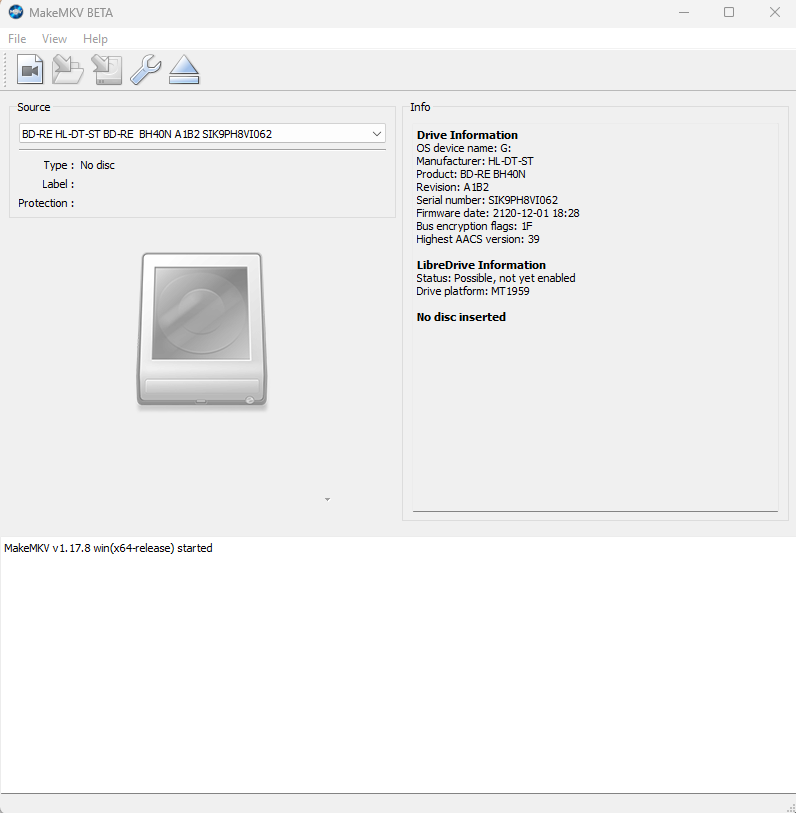Click the Firmware date 2120-12-01 line
The height and width of the screenshot is (813, 796).
pyautogui.click(x=498, y=213)
